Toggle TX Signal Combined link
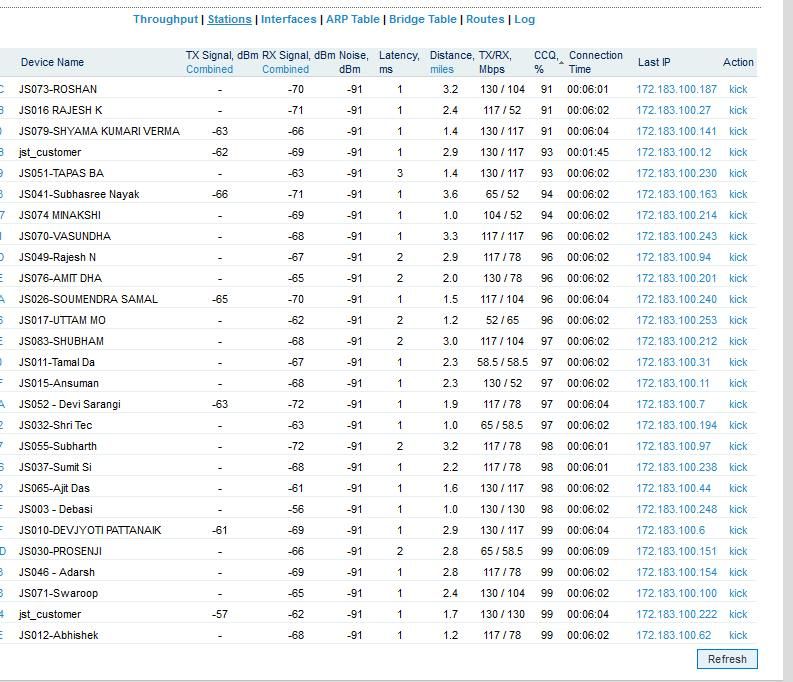This screenshot has width=793, height=682. [209, 69]
